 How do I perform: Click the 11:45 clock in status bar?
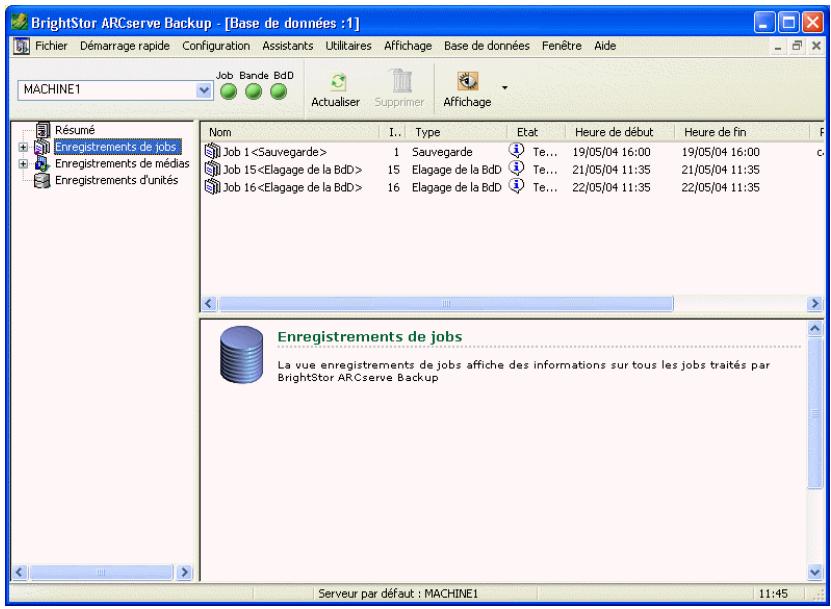[773, 594]
